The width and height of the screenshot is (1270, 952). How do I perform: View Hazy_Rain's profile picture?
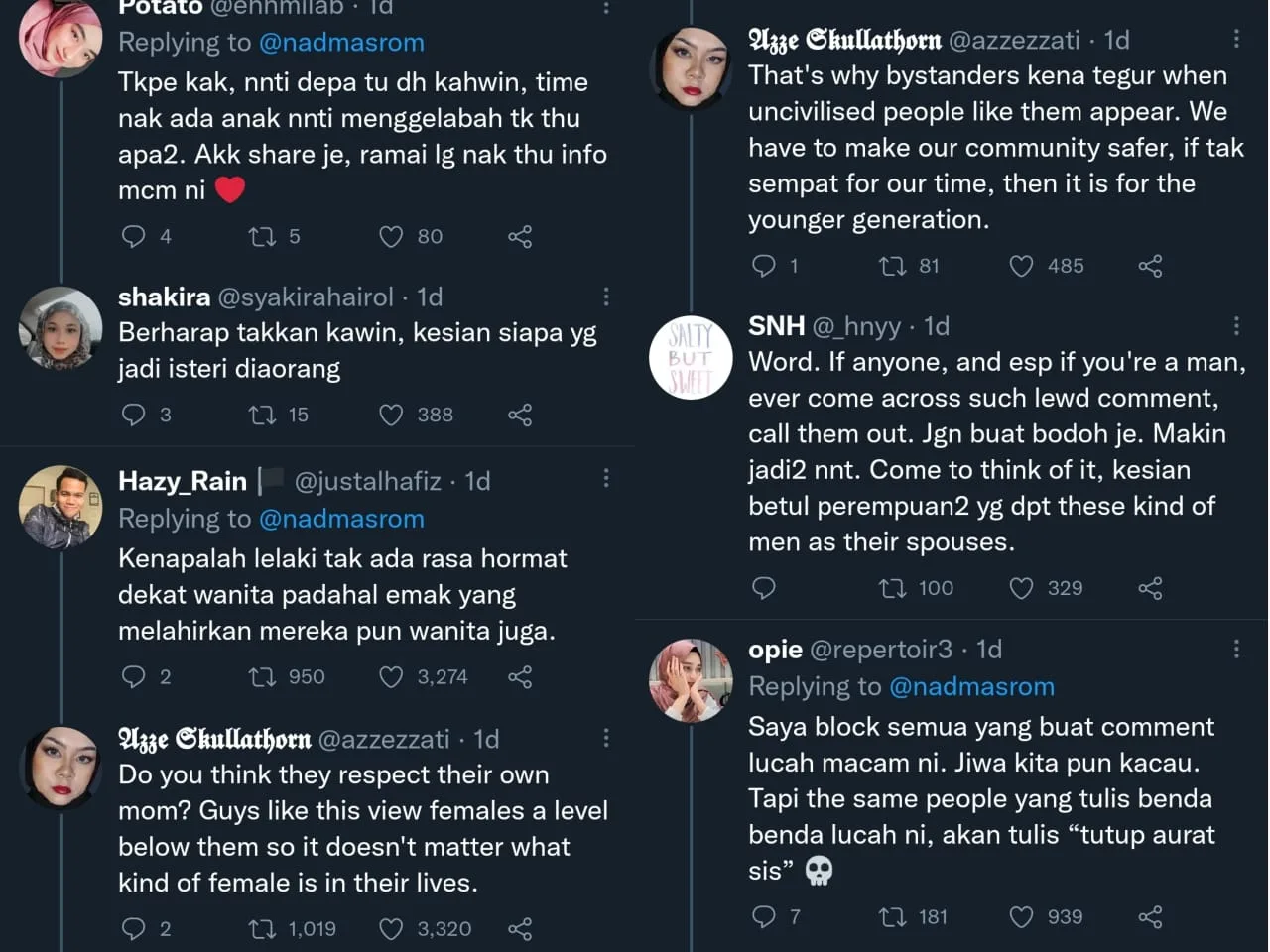(61, 506)
